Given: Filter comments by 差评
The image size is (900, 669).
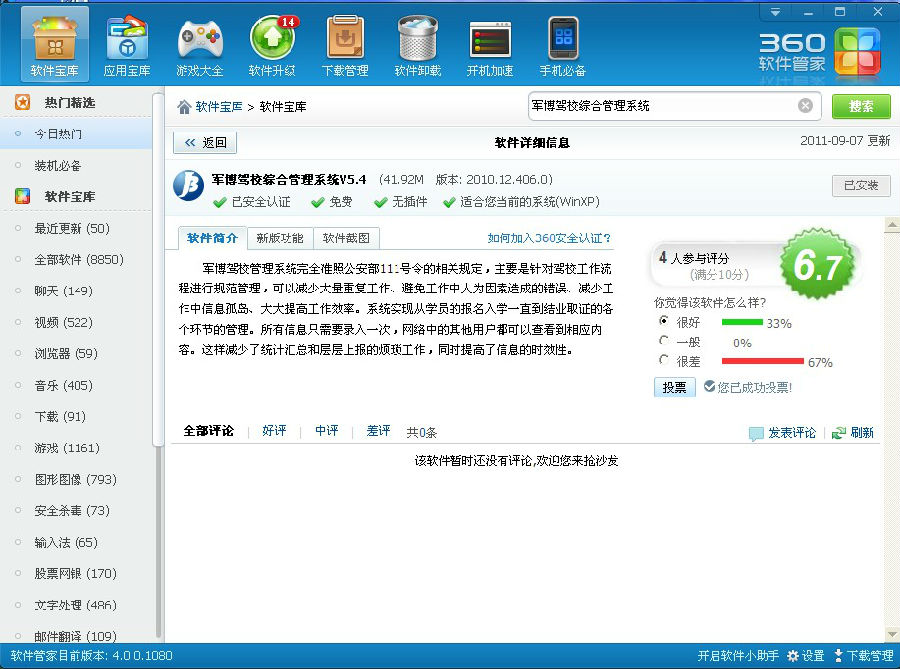Looking at the screenshot, I should point(378,431).
